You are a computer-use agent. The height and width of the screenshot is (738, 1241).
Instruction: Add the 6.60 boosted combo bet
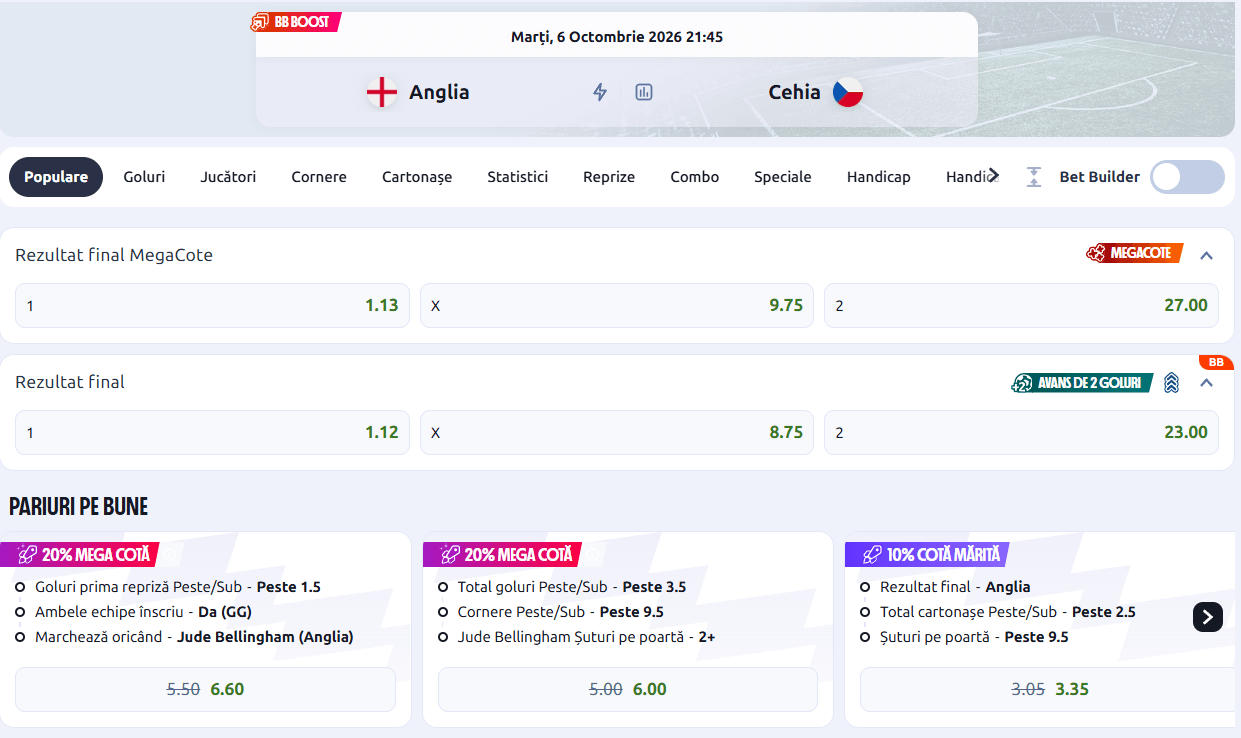point(205,689)
